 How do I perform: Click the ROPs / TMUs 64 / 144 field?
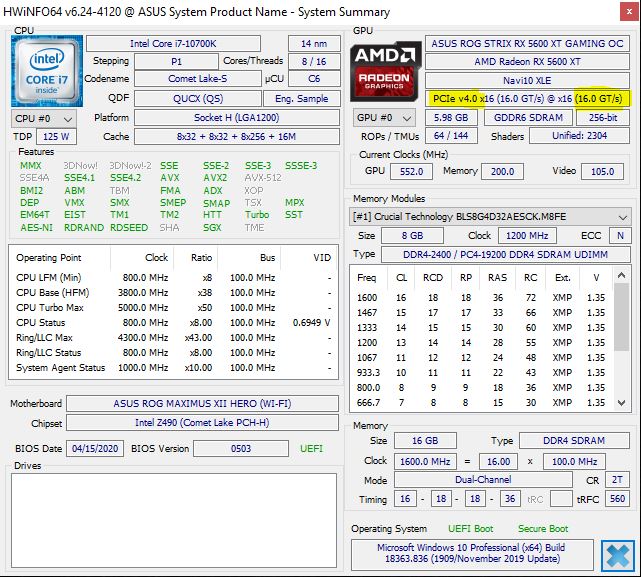[x=451, y=136]
